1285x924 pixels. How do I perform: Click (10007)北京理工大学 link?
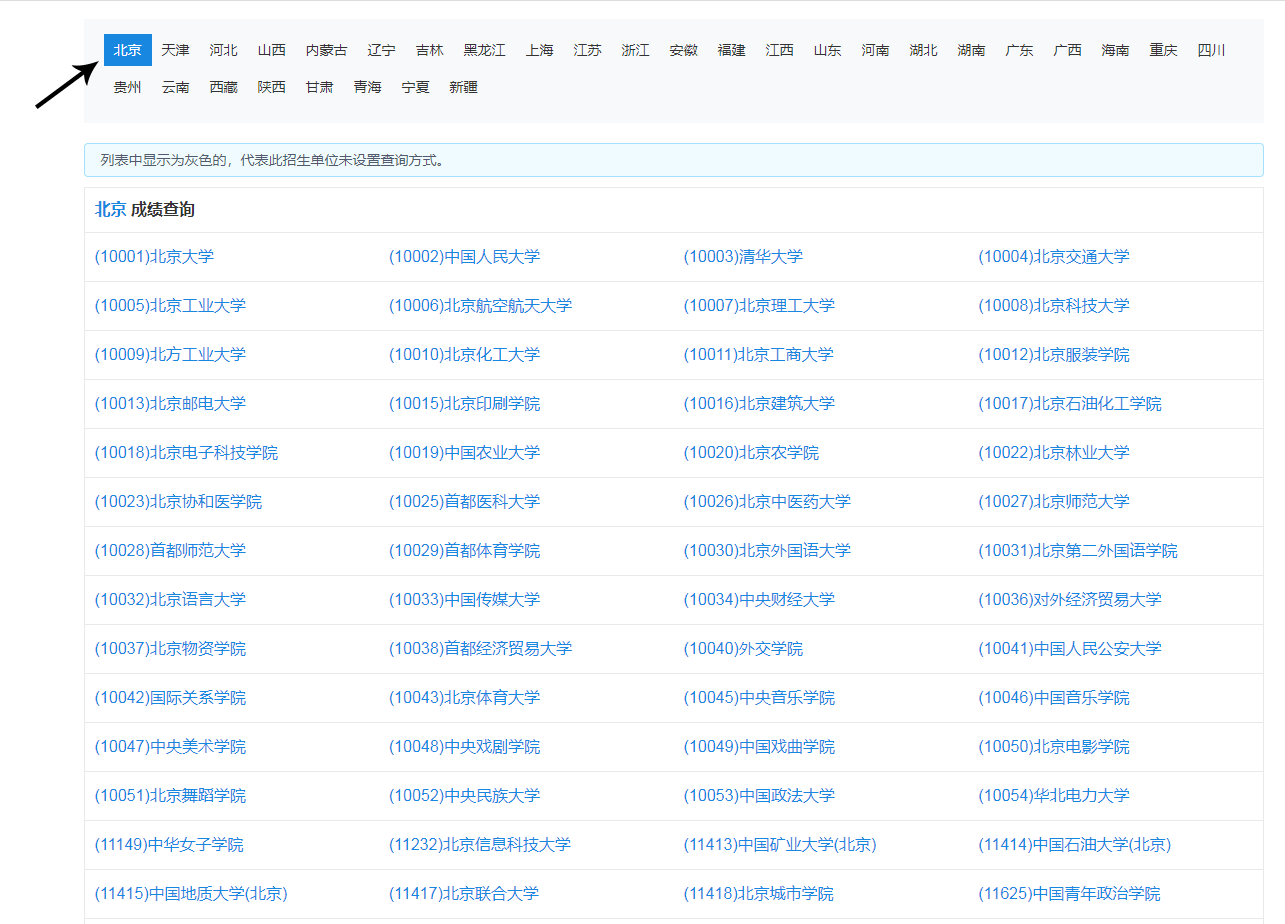click(x=759, y=306)
